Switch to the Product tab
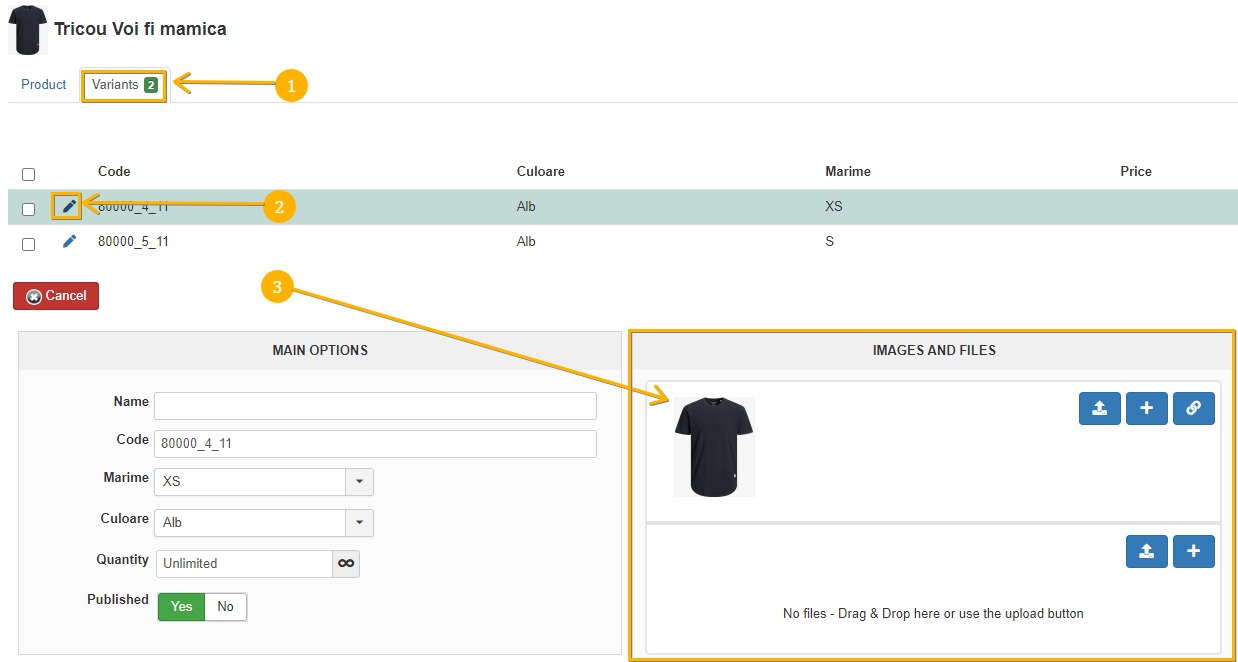This screenshot has width=1238, height=662. [44, 85]
